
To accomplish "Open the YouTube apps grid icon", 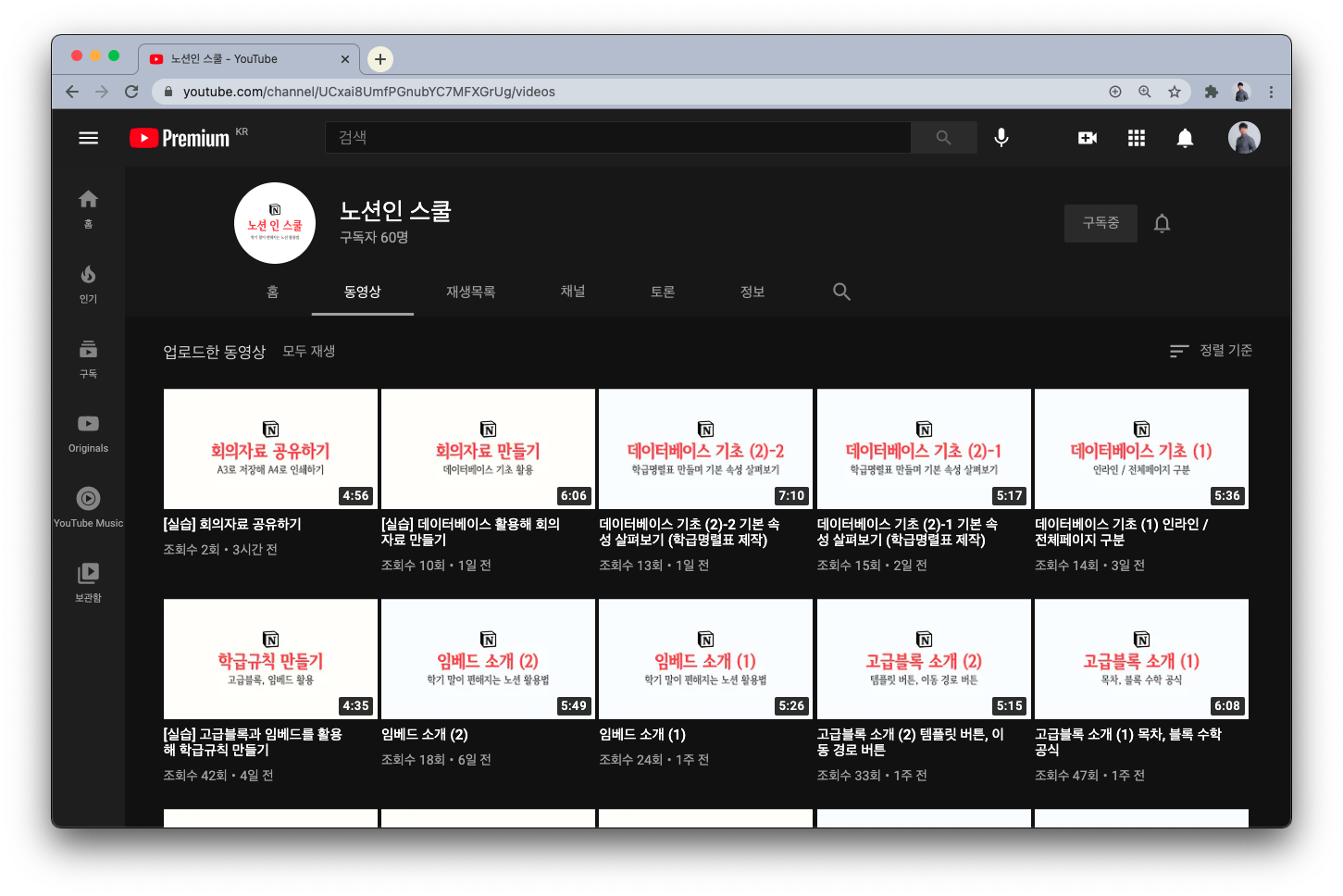I will pyautogui.click(x=1137, y=138).
